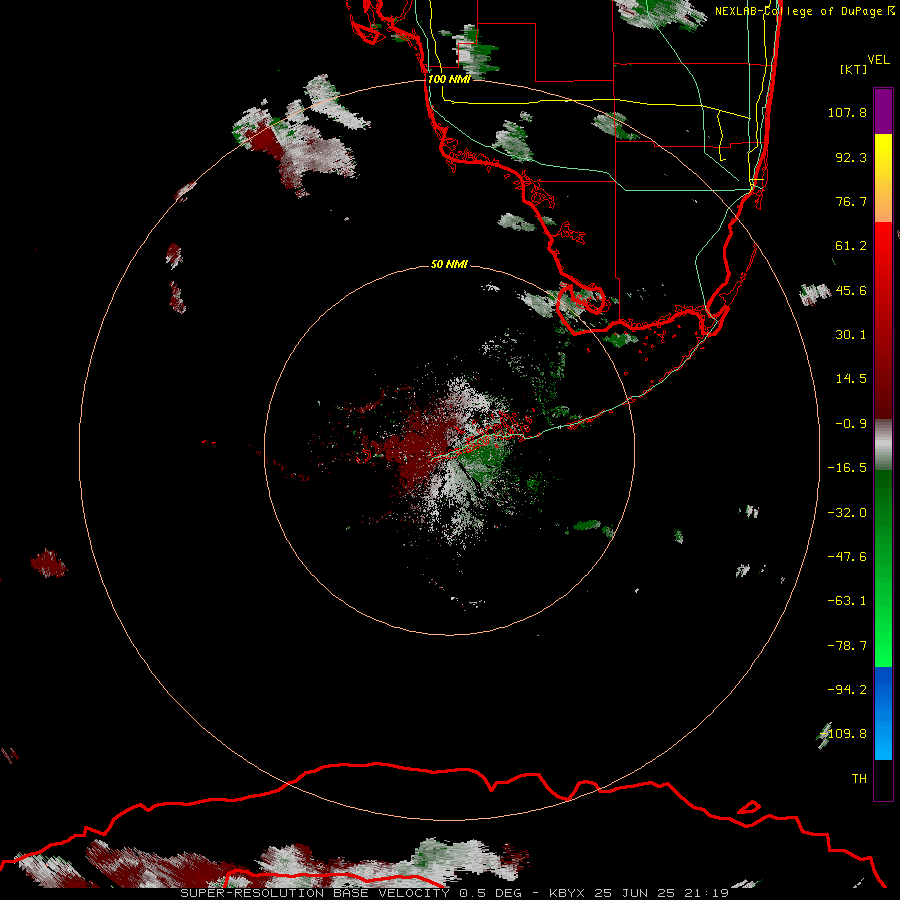Click the 100 NMI range ring label
This screenshot has height=900, width=900.
pyautogui.click(x=449, y=79)
